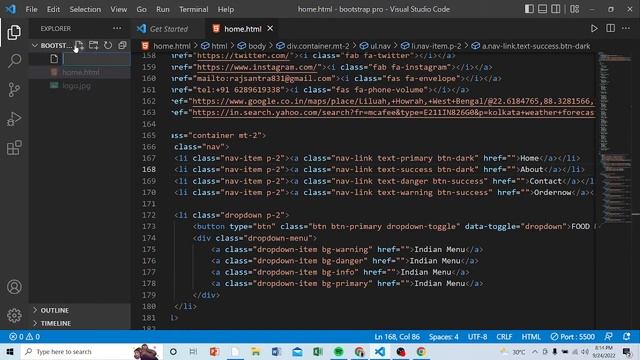Open the notifications bell in status bar
The image size is (640, 360).
[627, 337]
